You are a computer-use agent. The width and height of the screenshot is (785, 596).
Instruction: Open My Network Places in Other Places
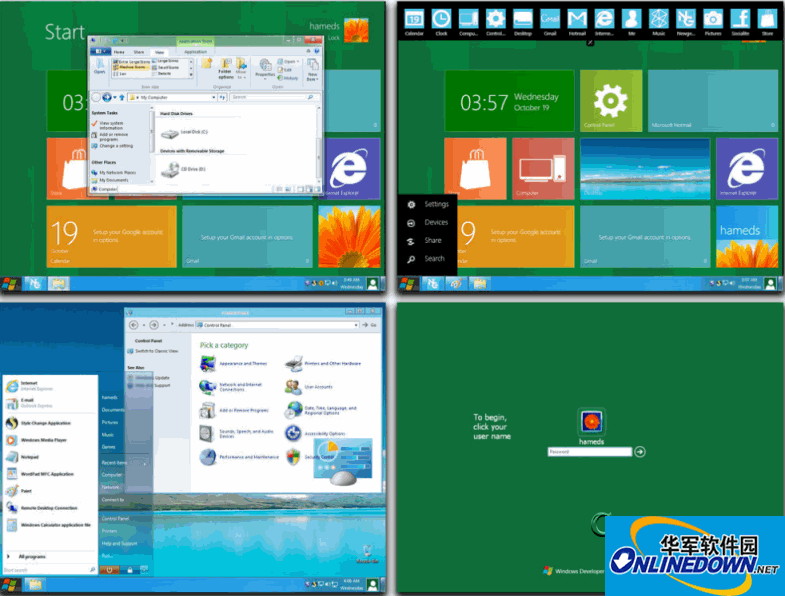click(x=114, y=172)
